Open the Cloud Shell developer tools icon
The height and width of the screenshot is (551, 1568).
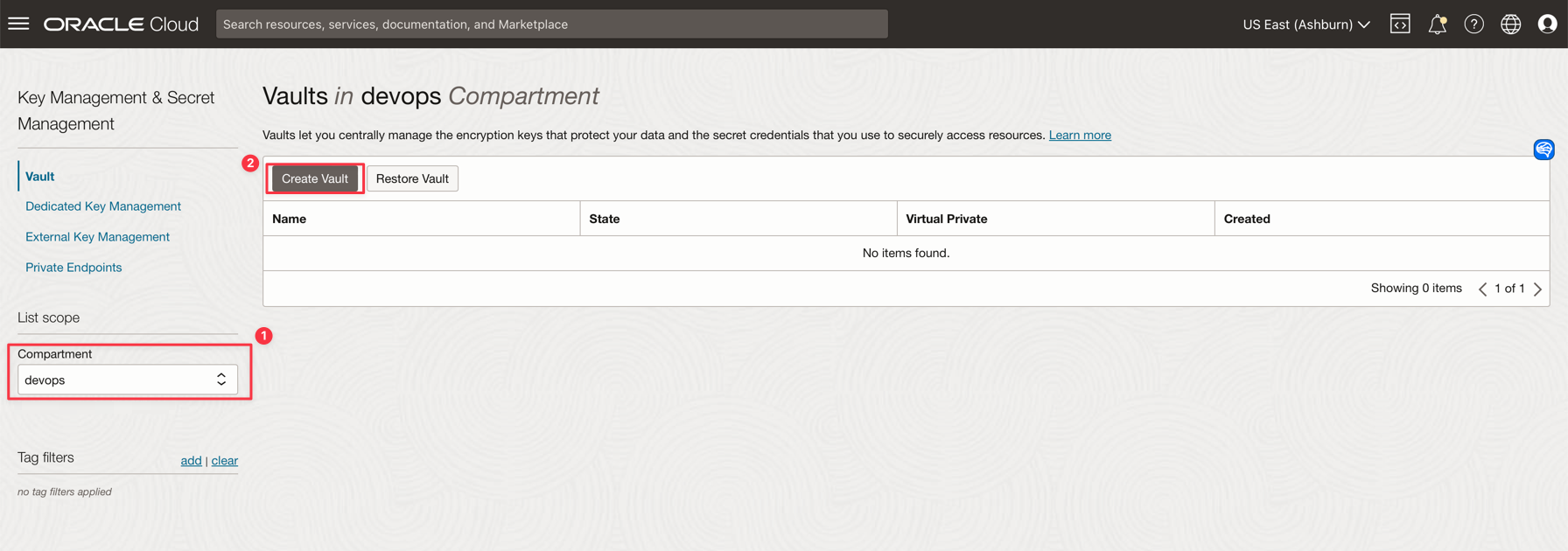point(1400,24)
